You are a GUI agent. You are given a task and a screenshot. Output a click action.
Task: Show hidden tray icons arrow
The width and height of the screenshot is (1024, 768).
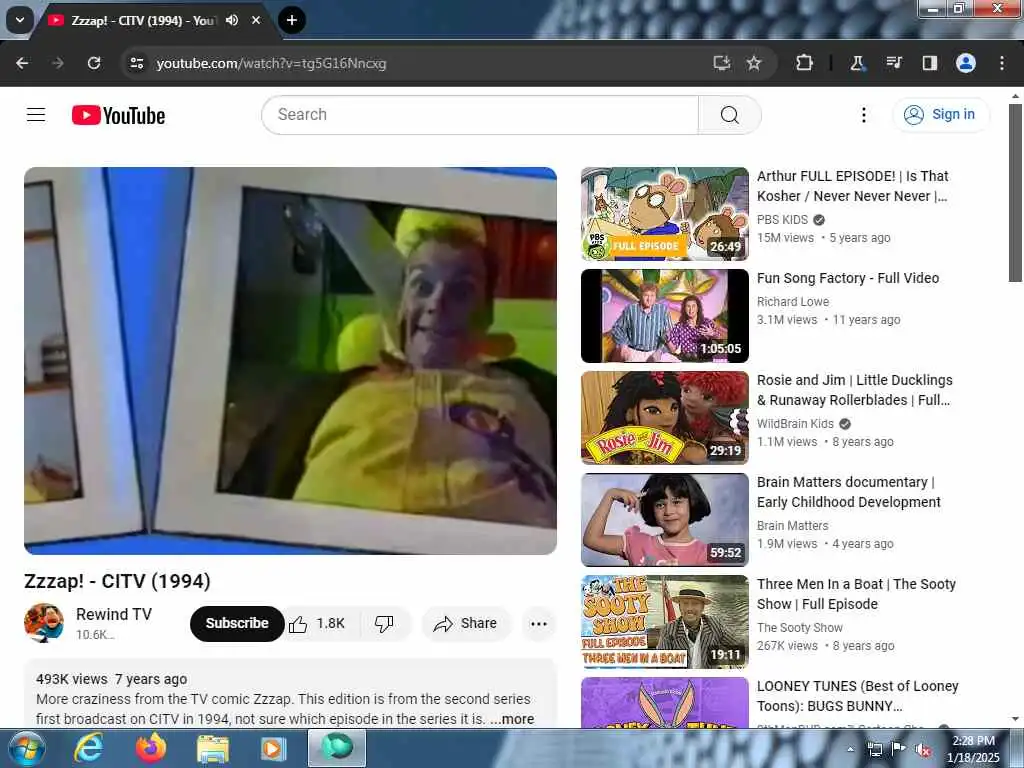(850, 749)
